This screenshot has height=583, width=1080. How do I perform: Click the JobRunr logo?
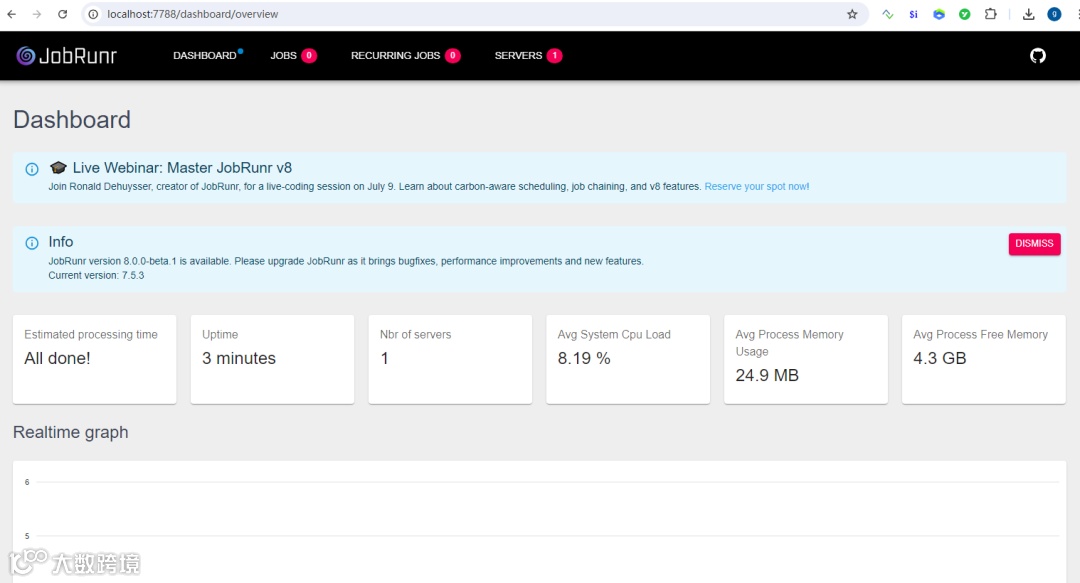pos(67,56)
